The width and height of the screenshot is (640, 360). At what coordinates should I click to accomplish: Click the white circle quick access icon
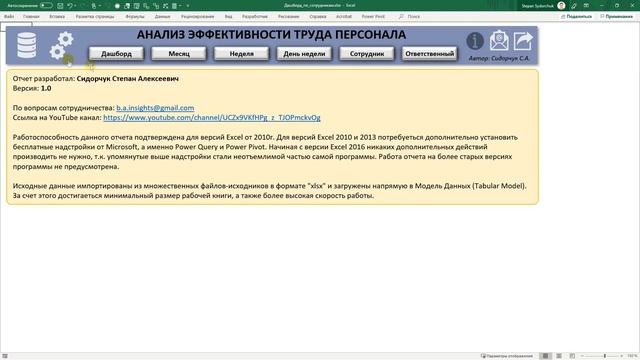pos(117,6)
